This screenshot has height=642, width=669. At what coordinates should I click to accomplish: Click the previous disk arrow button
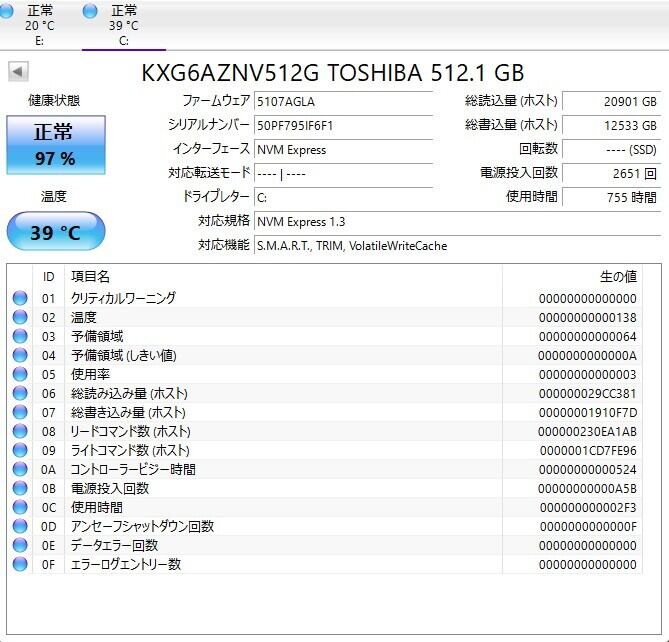pos(18,72)
